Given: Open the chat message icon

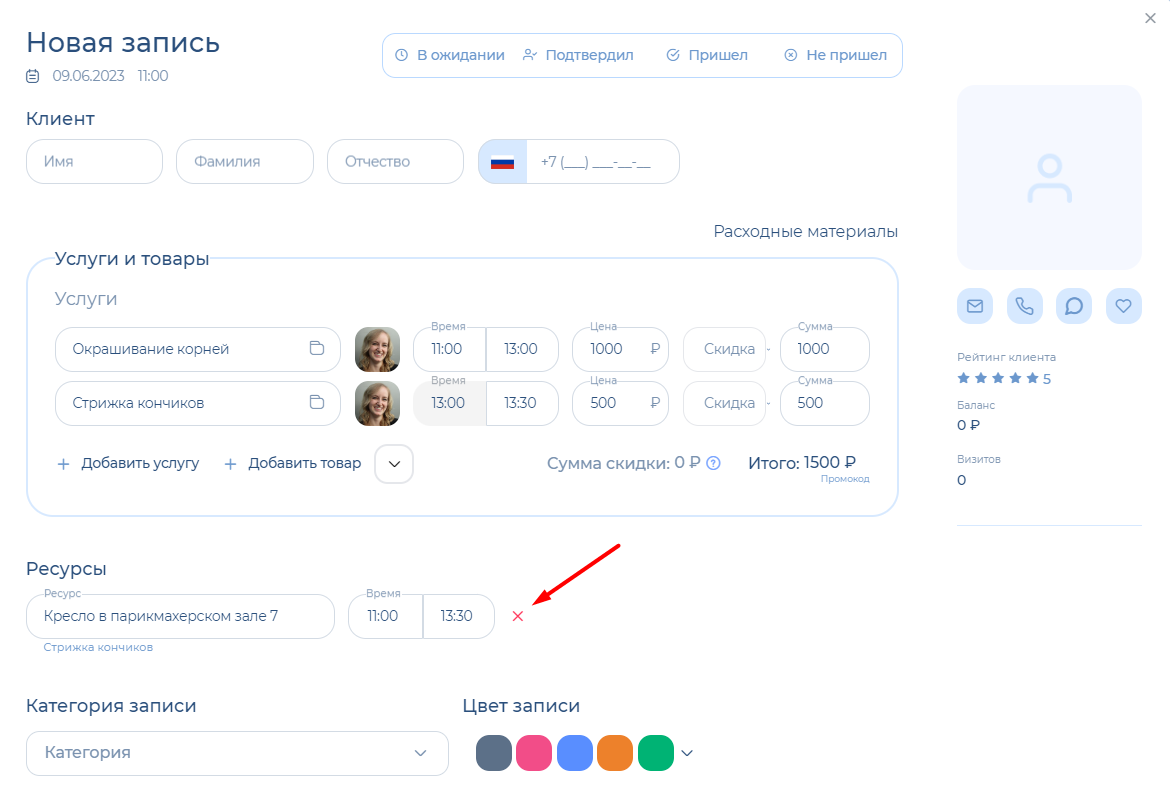Looking at the screenshot, I should [1074, 306].
